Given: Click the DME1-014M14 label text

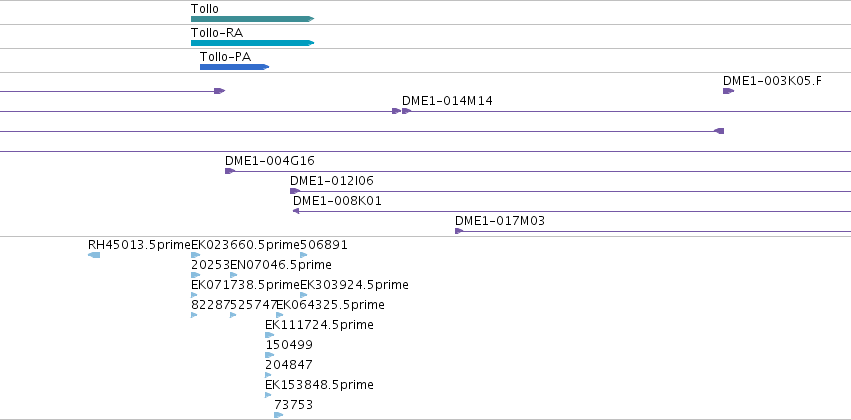Looking at the screenshot, I should click(x=447, y=100).
